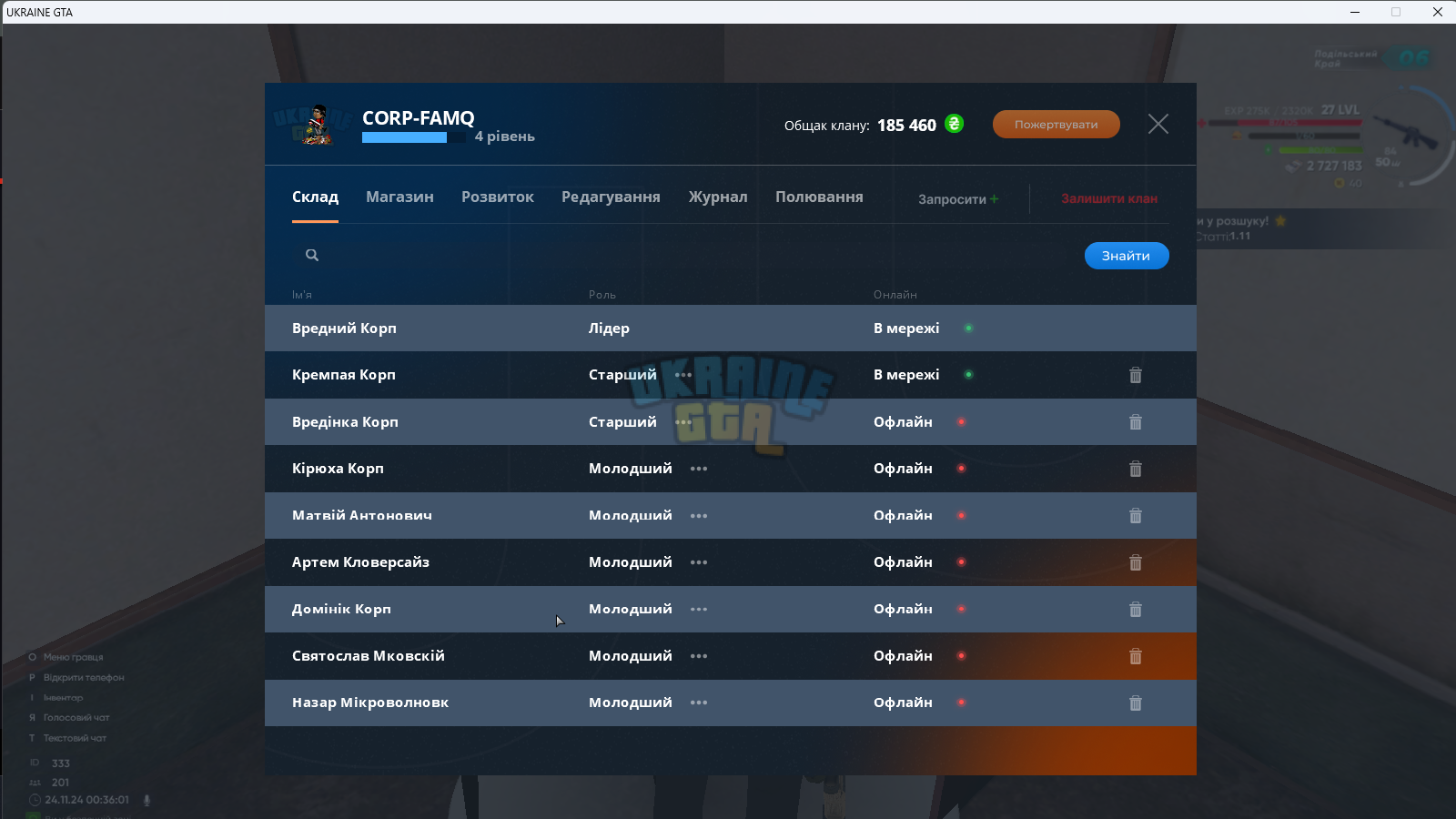Switch to the Склад tab
Screen dimensions: 1456x819
(315, 197)
